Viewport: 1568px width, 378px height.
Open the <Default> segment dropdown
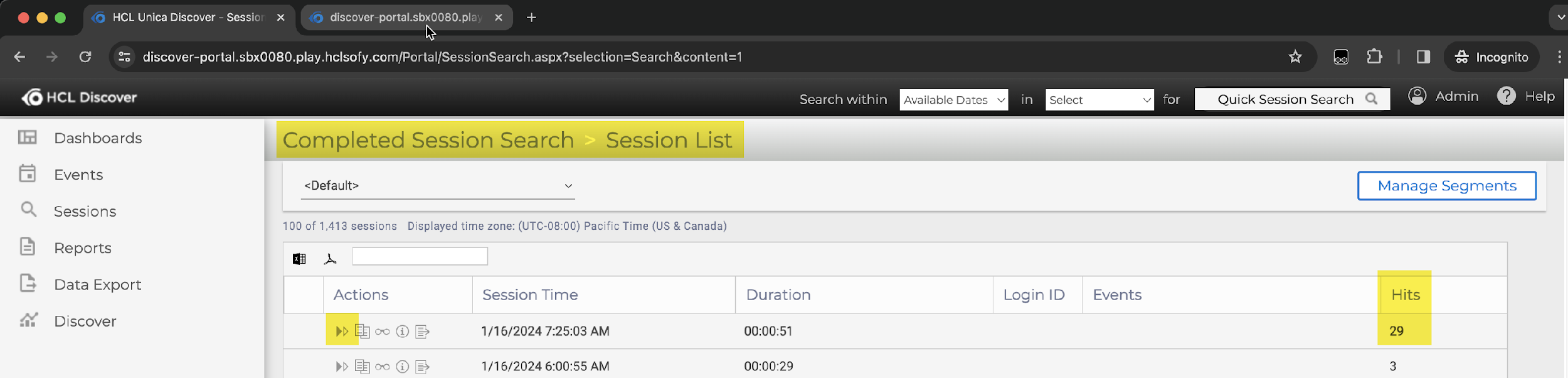[x=438, y=186]
